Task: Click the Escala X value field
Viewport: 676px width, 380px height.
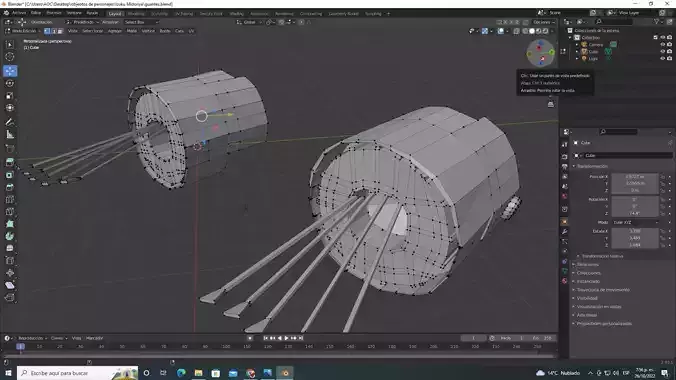Action: pos(635,231)
